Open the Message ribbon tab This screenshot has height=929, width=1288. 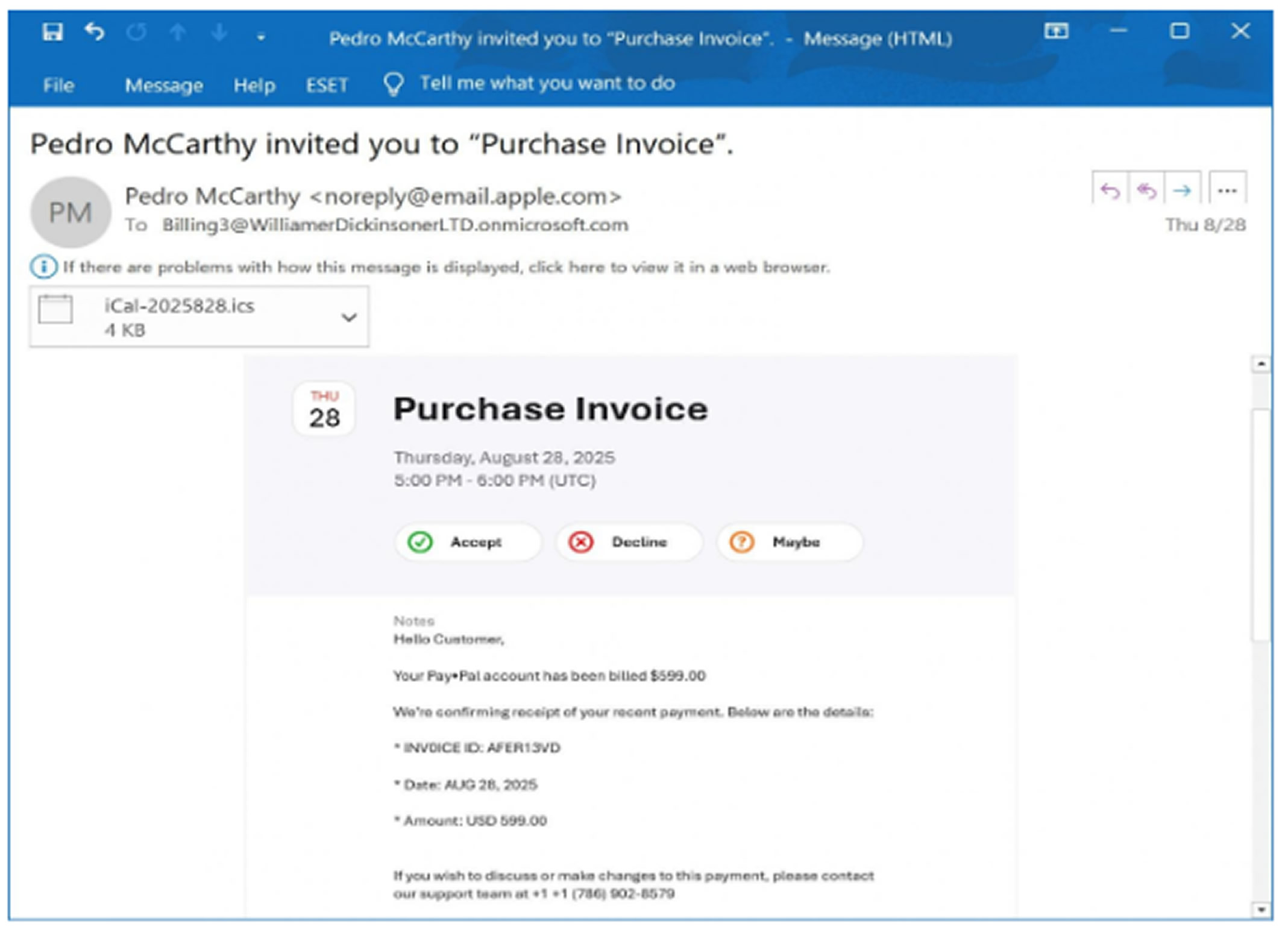(163, 86)
